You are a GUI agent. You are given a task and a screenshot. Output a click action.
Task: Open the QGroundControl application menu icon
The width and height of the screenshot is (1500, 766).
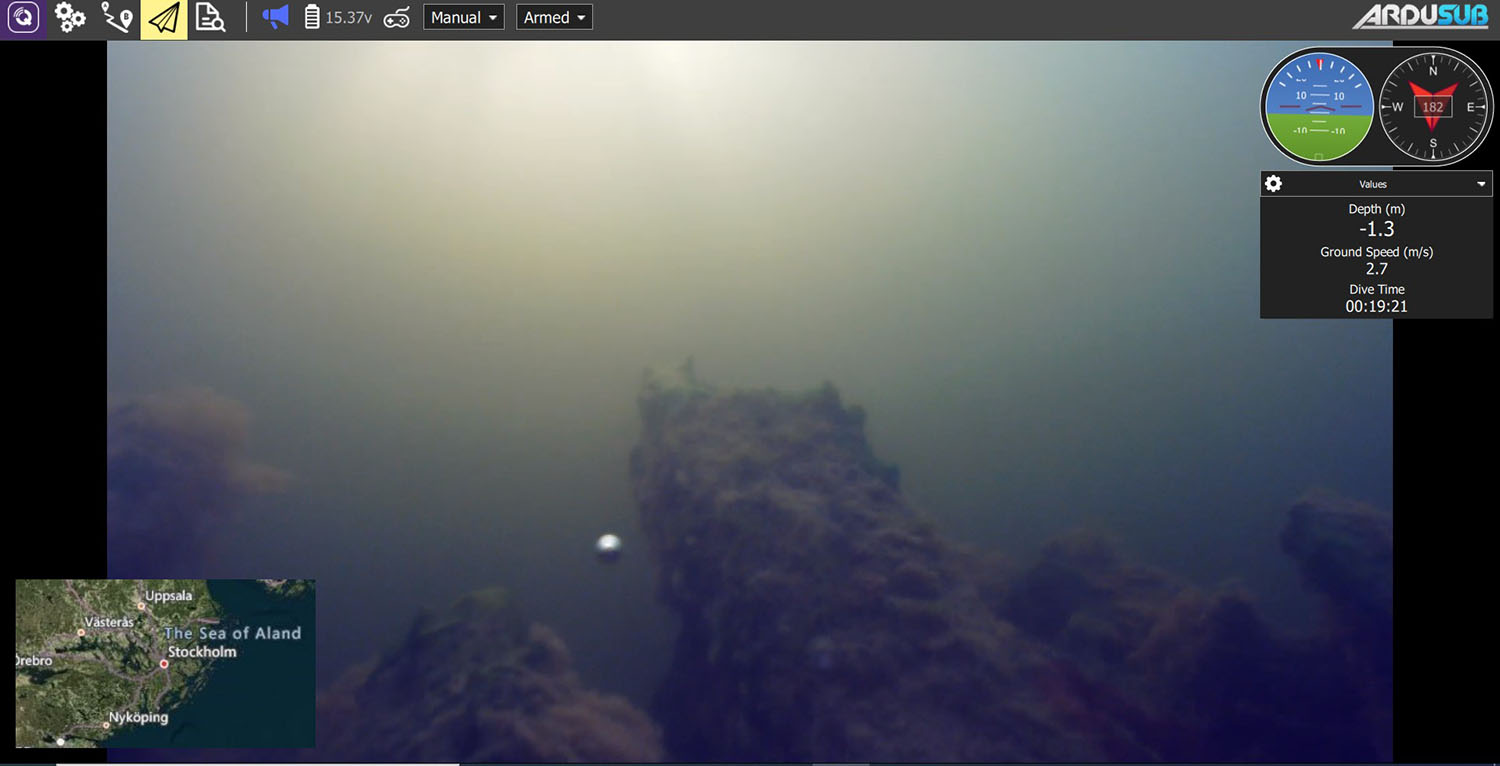point(22,18)
